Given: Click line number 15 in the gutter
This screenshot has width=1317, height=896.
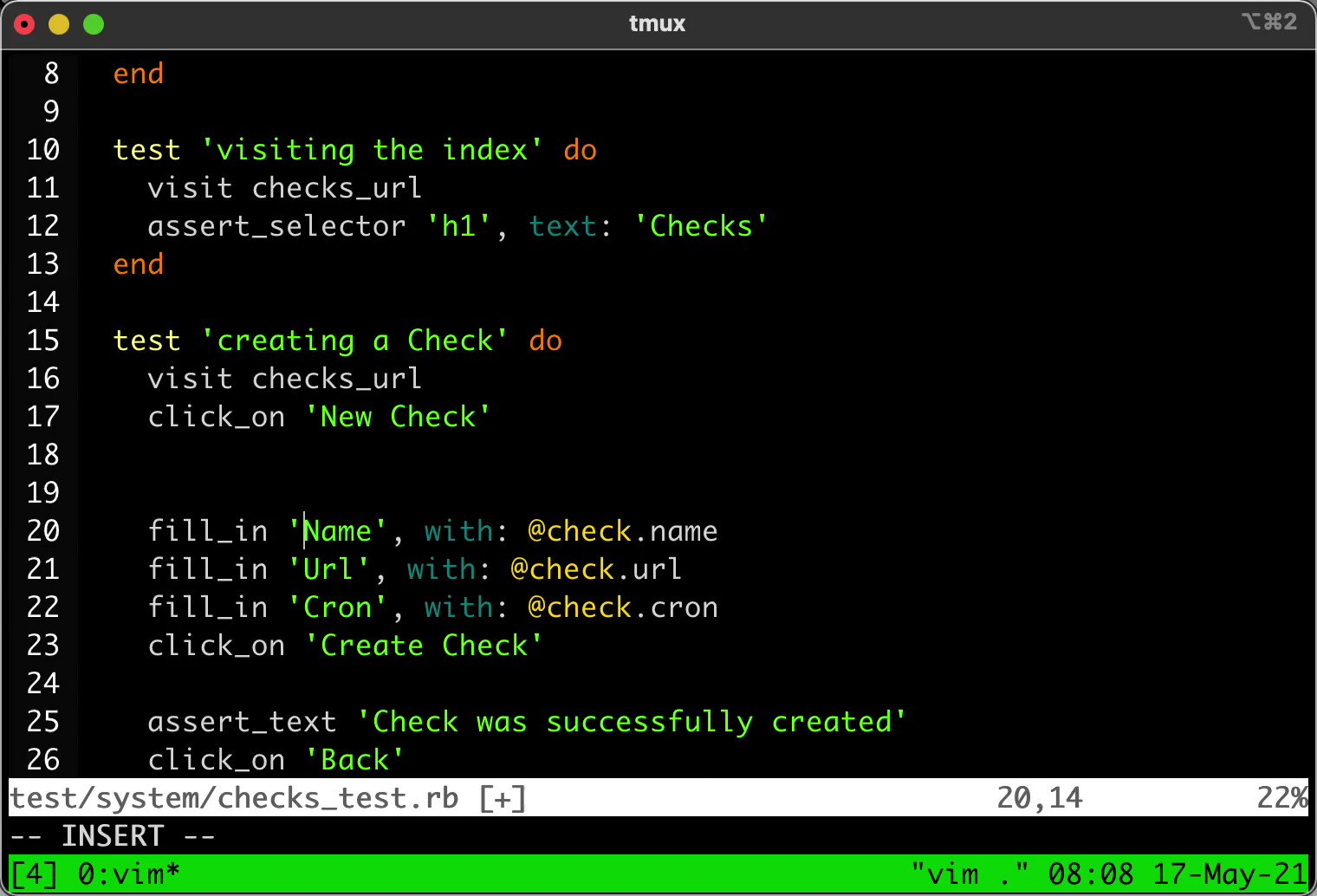Looking at the screenshot, I should (42, 340).
